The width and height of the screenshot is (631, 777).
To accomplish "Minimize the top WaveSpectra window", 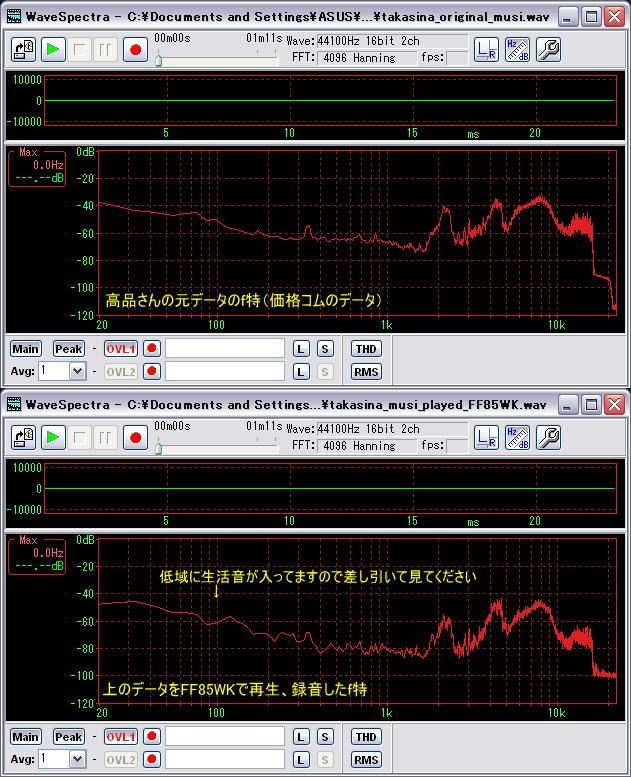I will click(568, 17).
